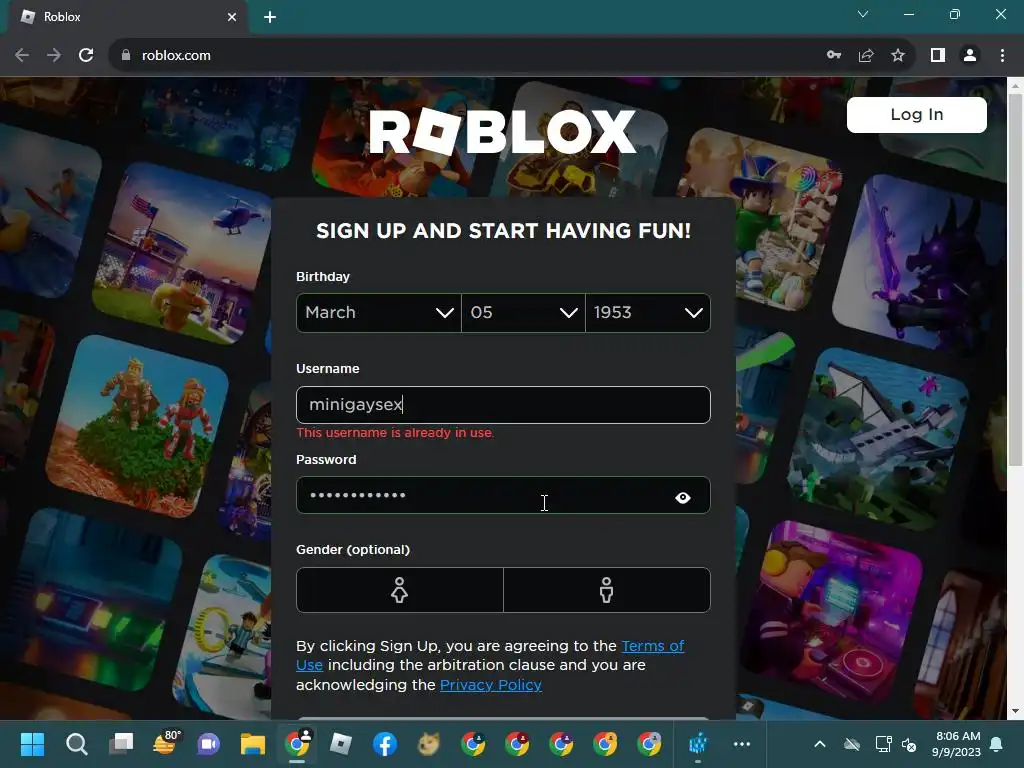This screenshot has height=768, width=1024.
Task: Reload the roblox.com page
Action: 86,56
